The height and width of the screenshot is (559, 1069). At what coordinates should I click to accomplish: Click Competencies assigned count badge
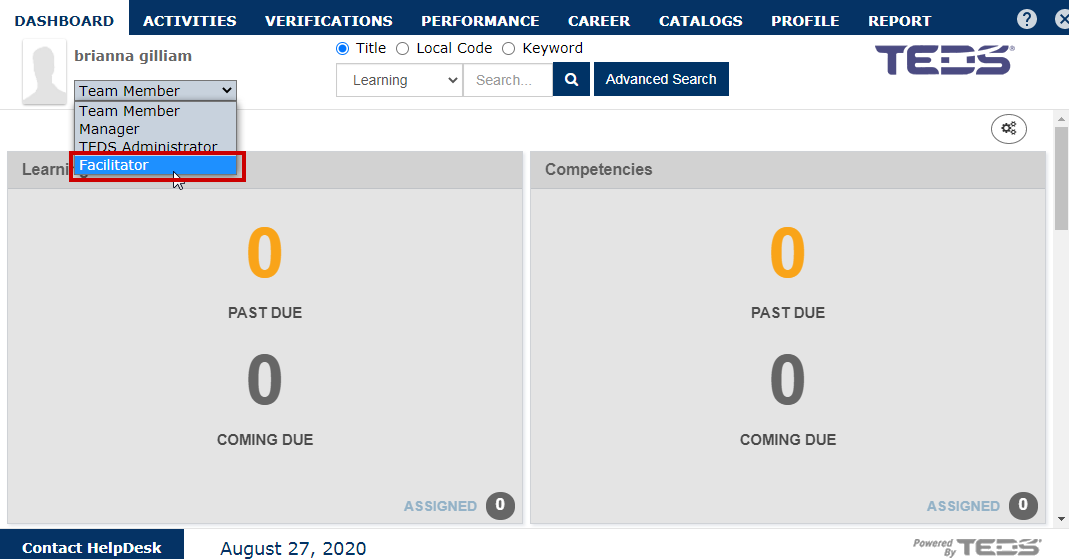[1023, 505]
